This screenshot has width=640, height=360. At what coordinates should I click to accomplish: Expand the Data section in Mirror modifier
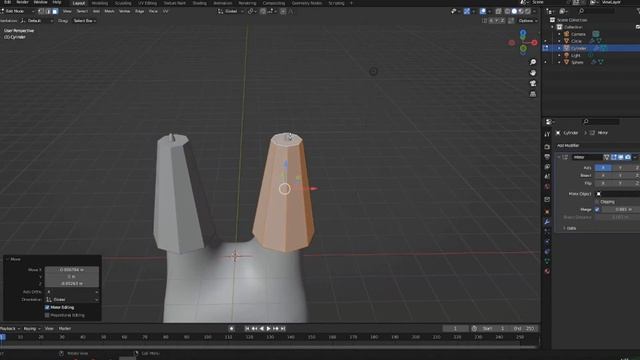570,228
